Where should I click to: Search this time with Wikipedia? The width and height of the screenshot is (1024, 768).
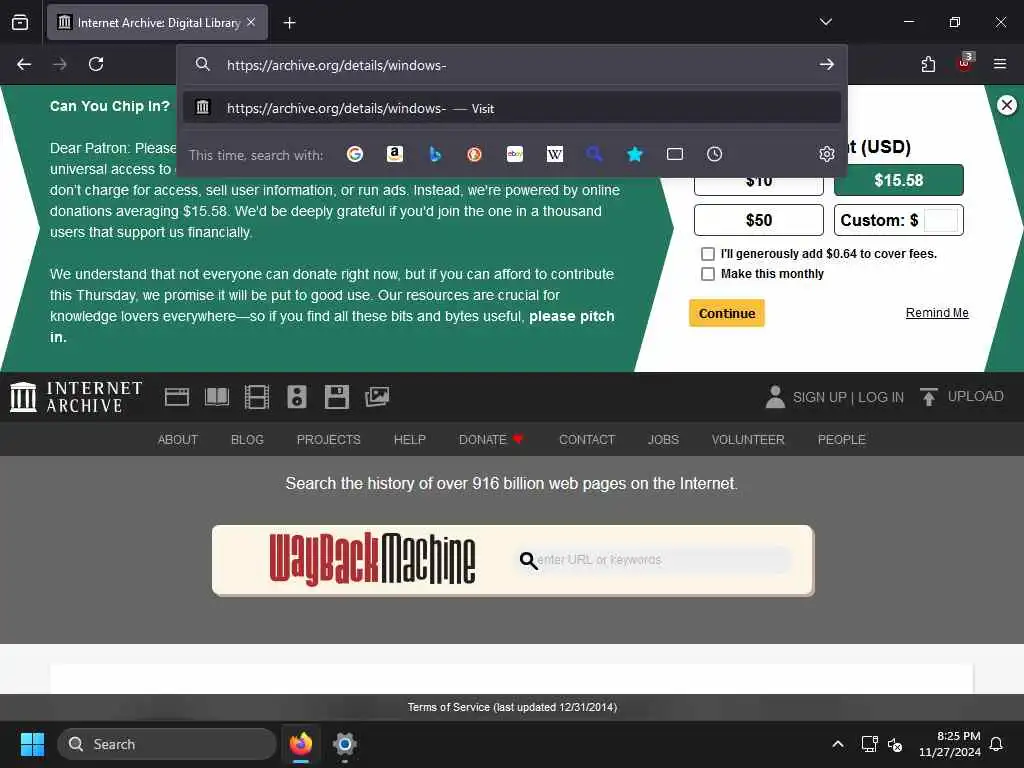554,154
